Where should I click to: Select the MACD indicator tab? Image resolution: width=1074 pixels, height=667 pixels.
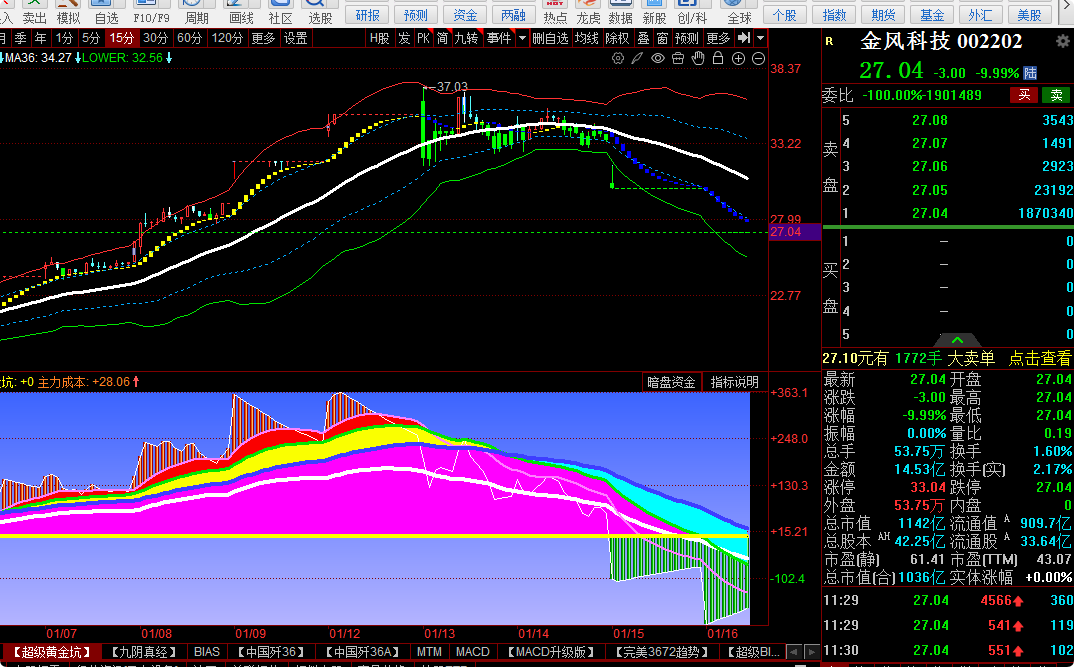click(x=472, y=652)
